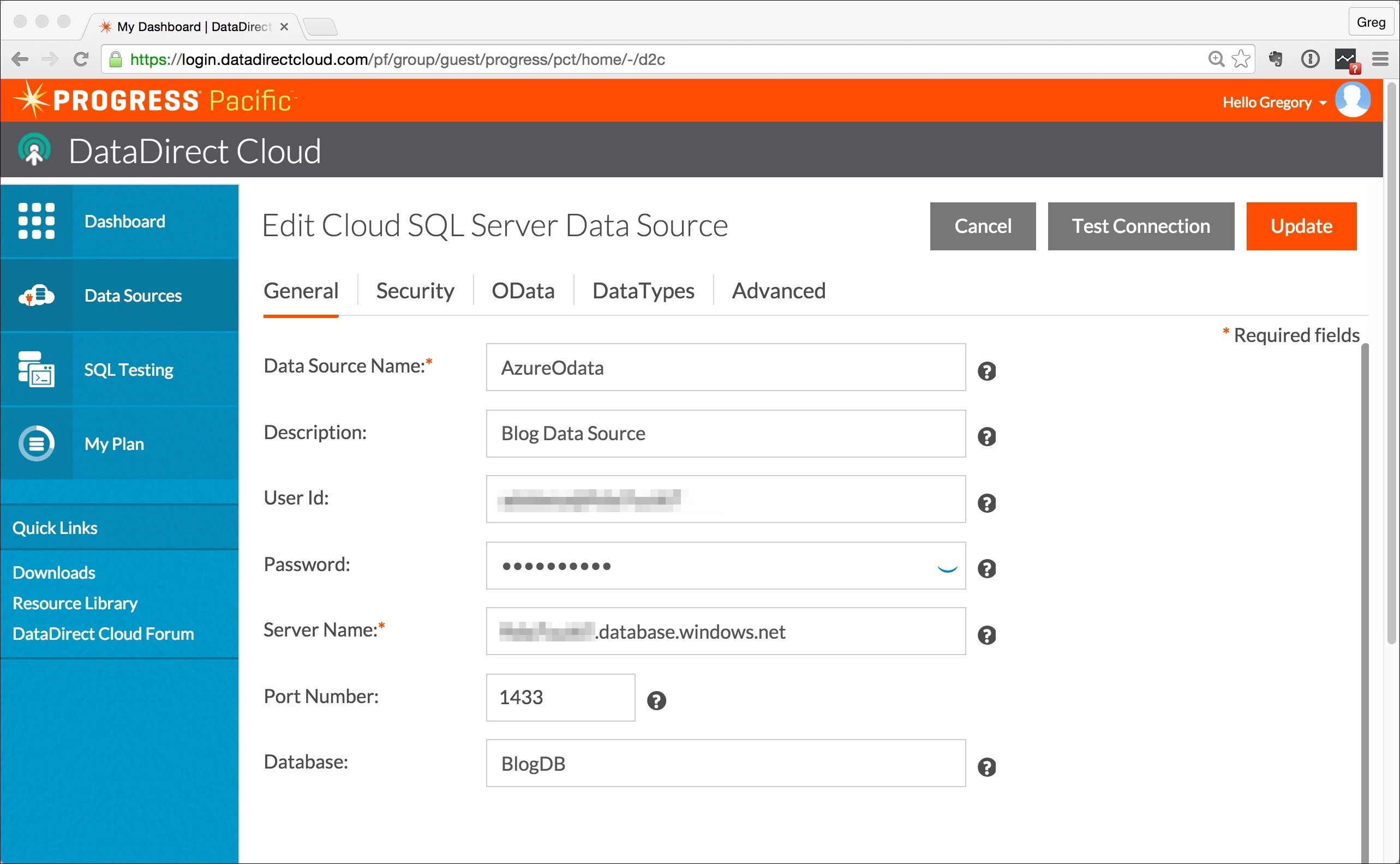Switch to the General tab
This screenshot has height=864, width=1400.
[301, 291]
